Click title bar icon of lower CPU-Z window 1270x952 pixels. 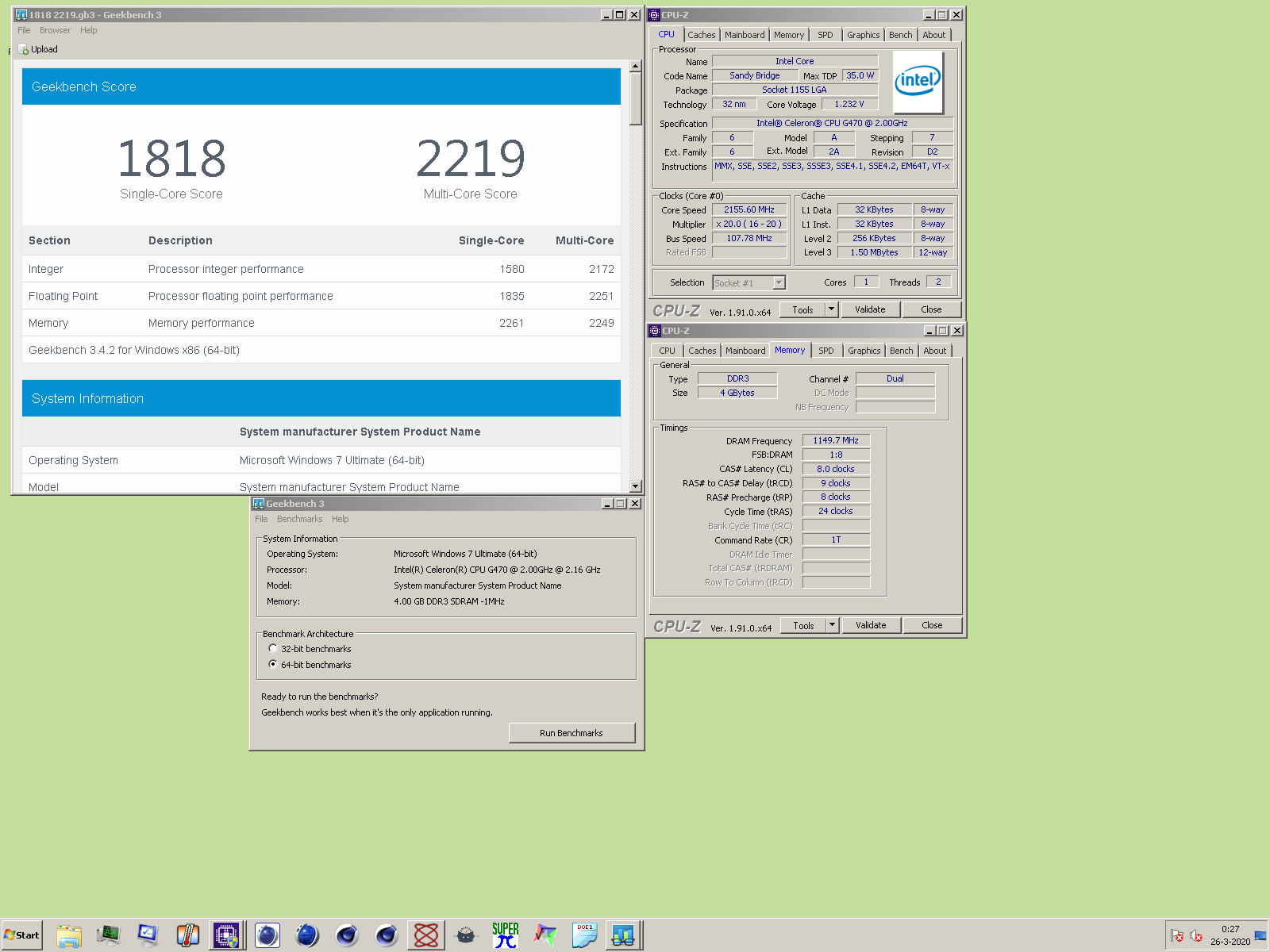pos(656,331)
